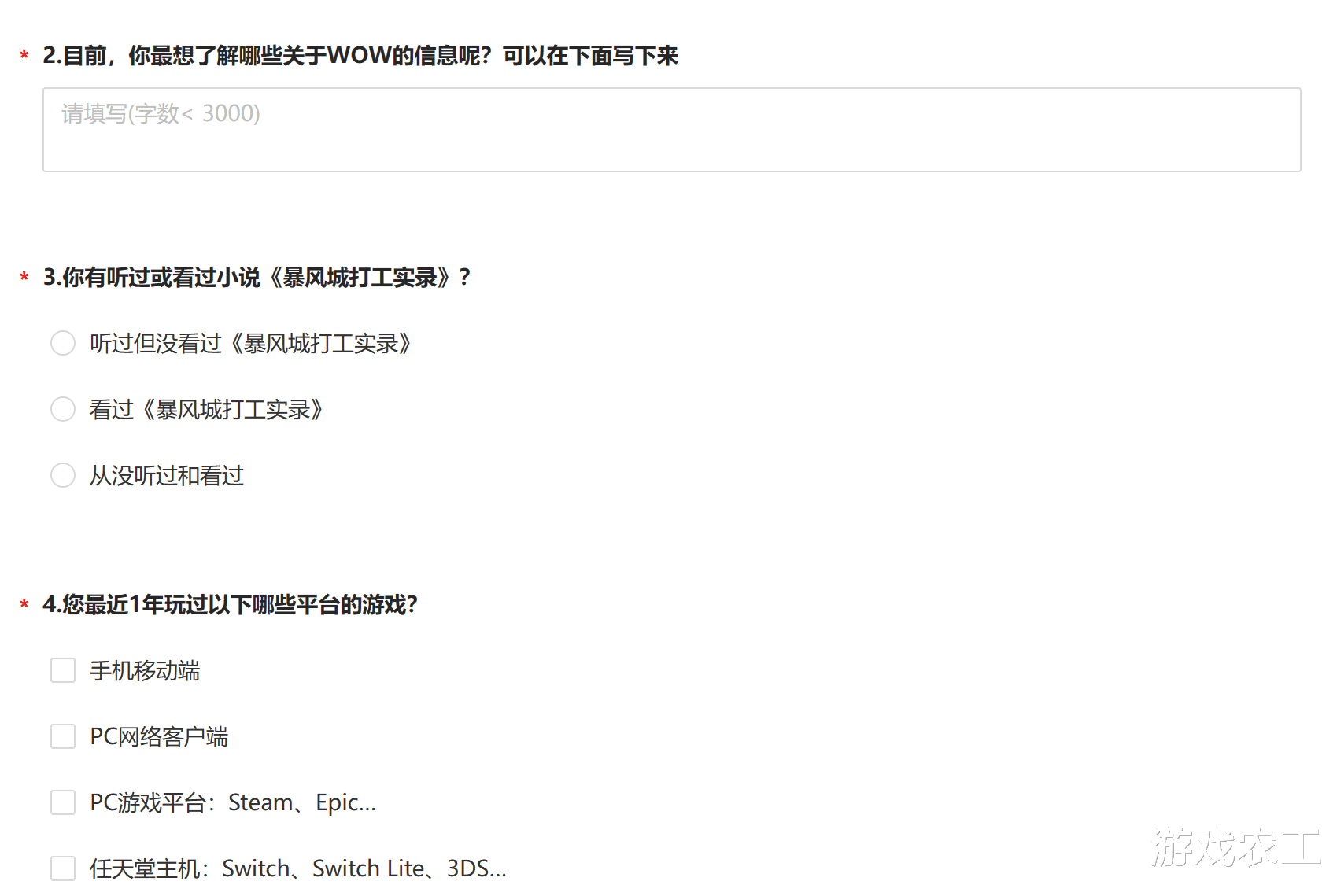Screen dimensions: 1344x896
Task: Click question 4 heading about 平台的游戏
Action: click(230, 605)
